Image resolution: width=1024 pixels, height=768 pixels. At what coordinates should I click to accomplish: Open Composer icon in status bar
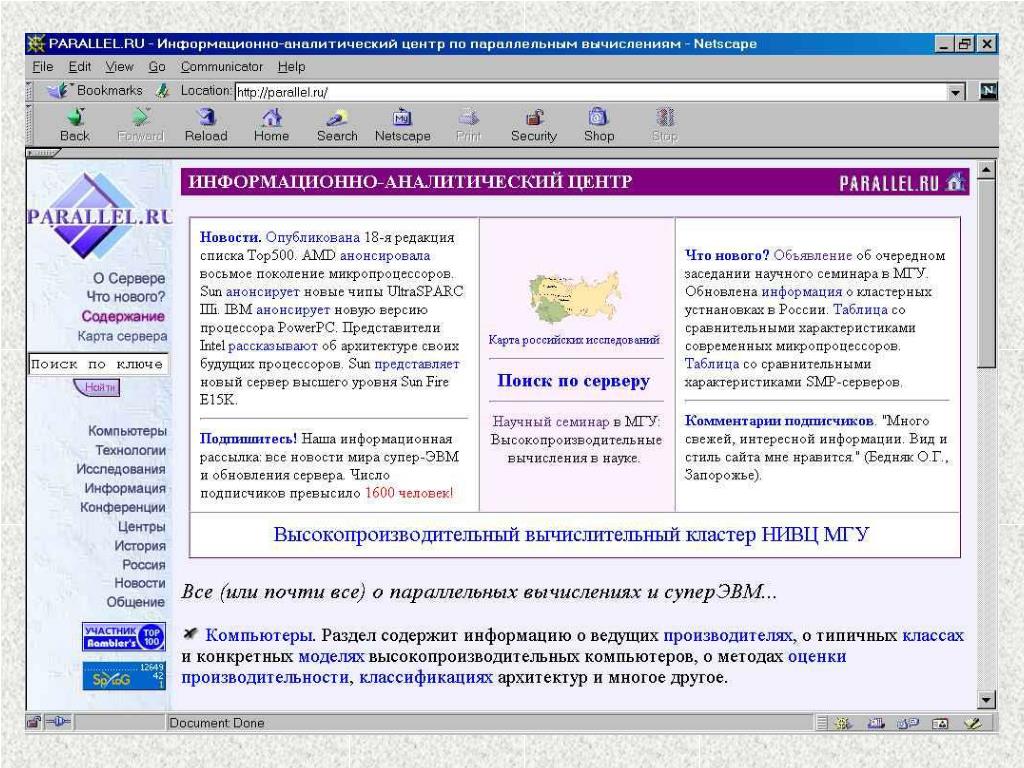(x=972, y=723)
